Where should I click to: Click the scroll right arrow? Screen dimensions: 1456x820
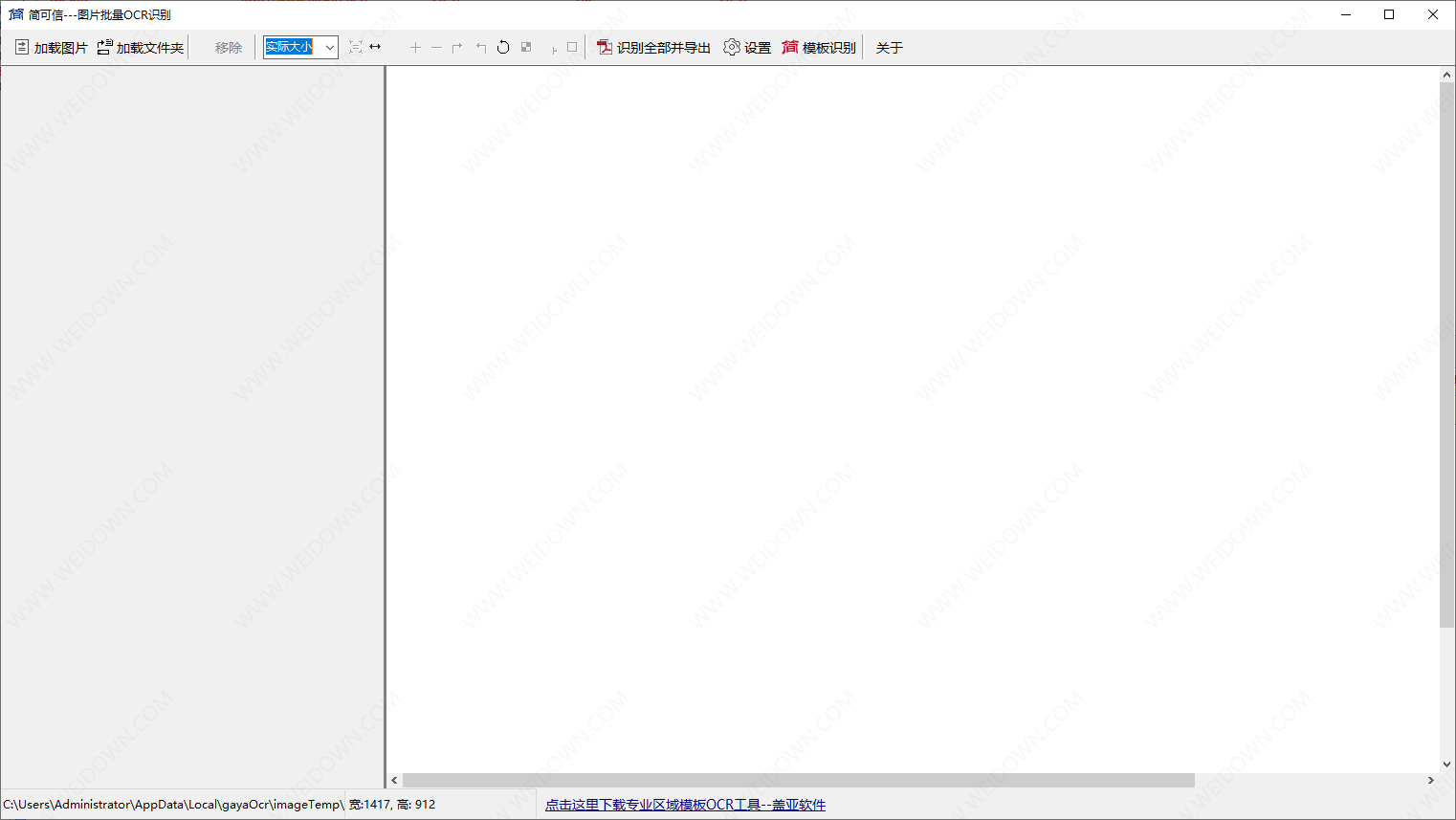click(x=1431, y=780)
